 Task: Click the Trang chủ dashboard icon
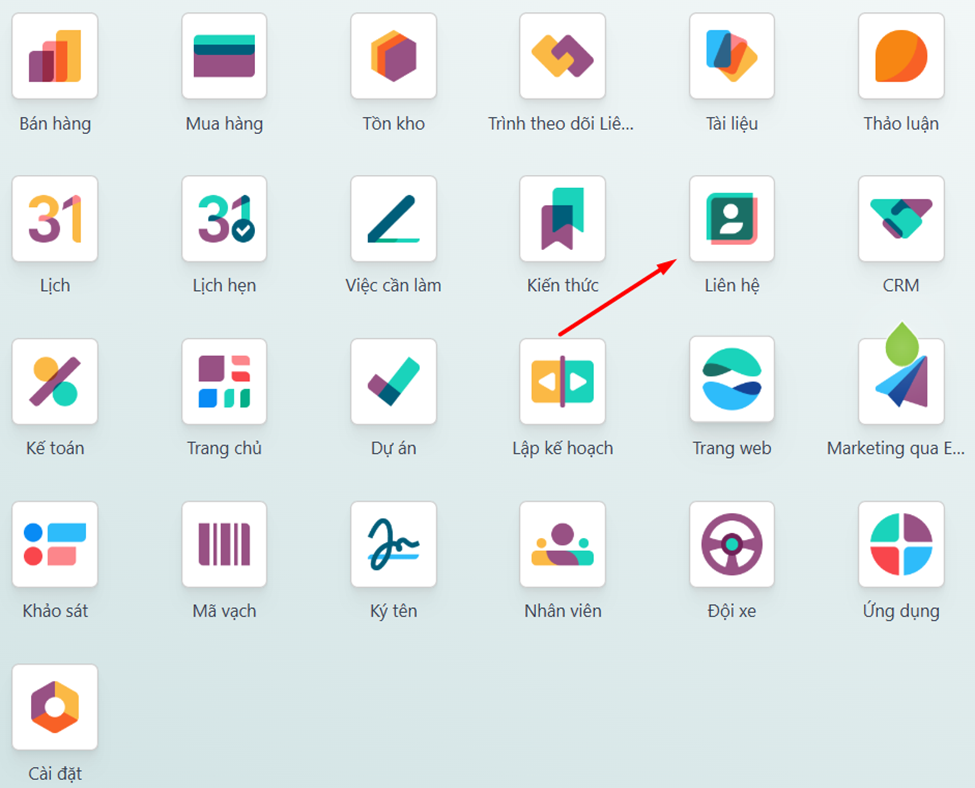pos(224,381)
